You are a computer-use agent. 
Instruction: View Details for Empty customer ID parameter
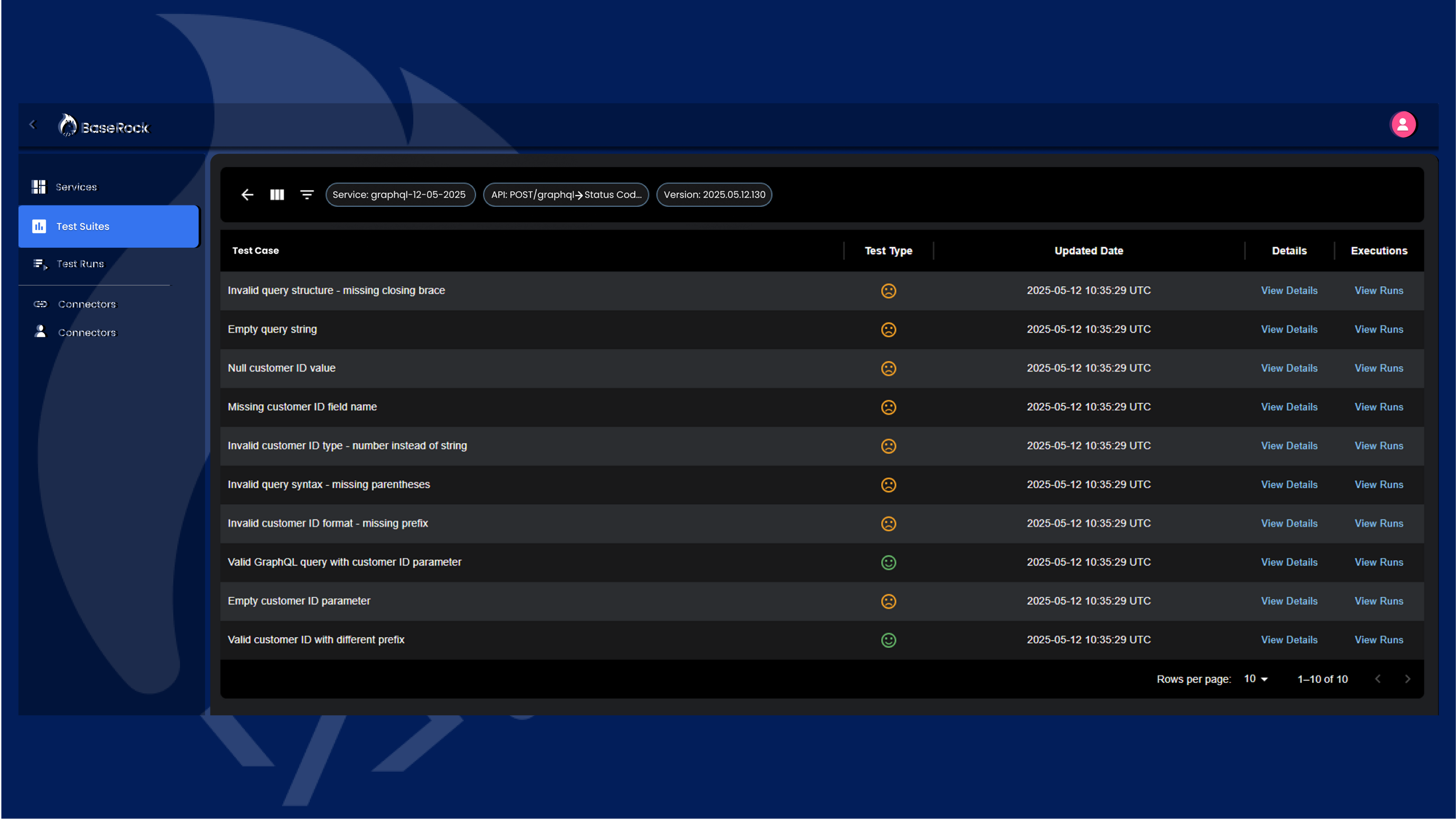1289,601
